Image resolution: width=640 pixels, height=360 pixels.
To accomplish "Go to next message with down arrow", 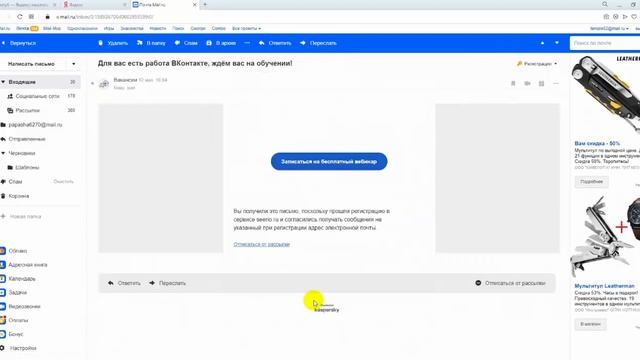I will coord(557,43).
